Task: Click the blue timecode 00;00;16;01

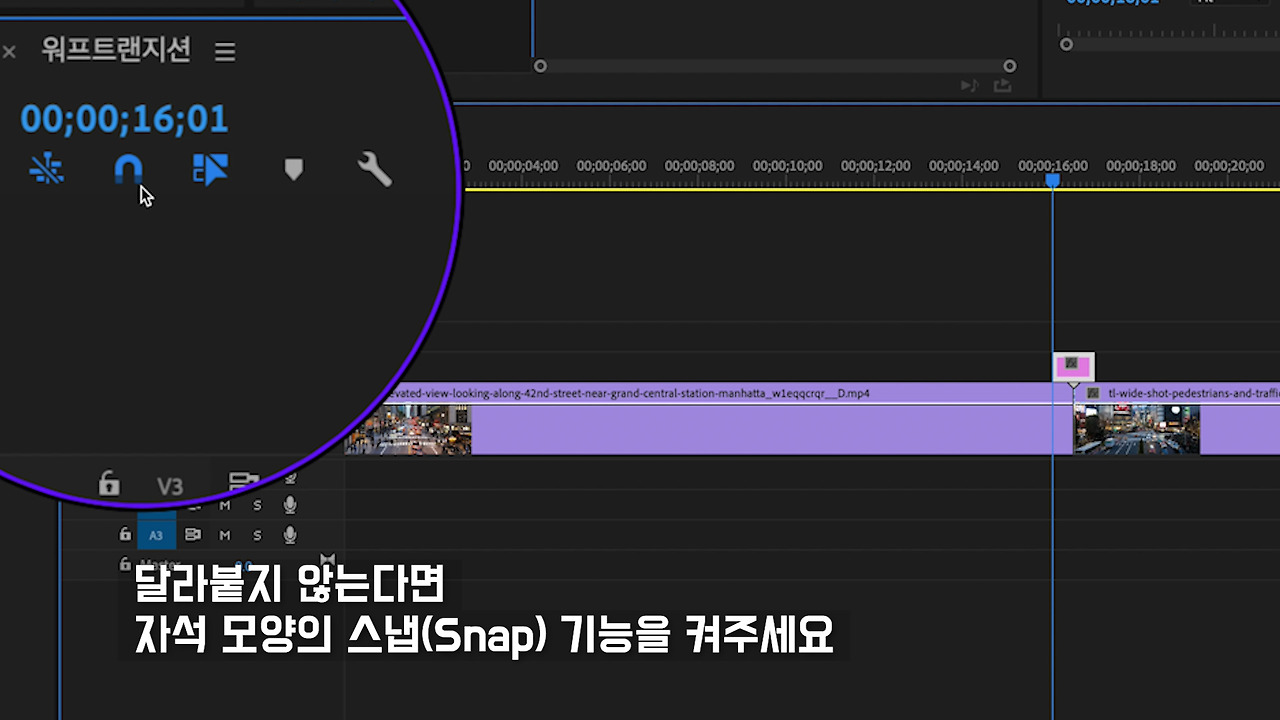Action: 124,118
